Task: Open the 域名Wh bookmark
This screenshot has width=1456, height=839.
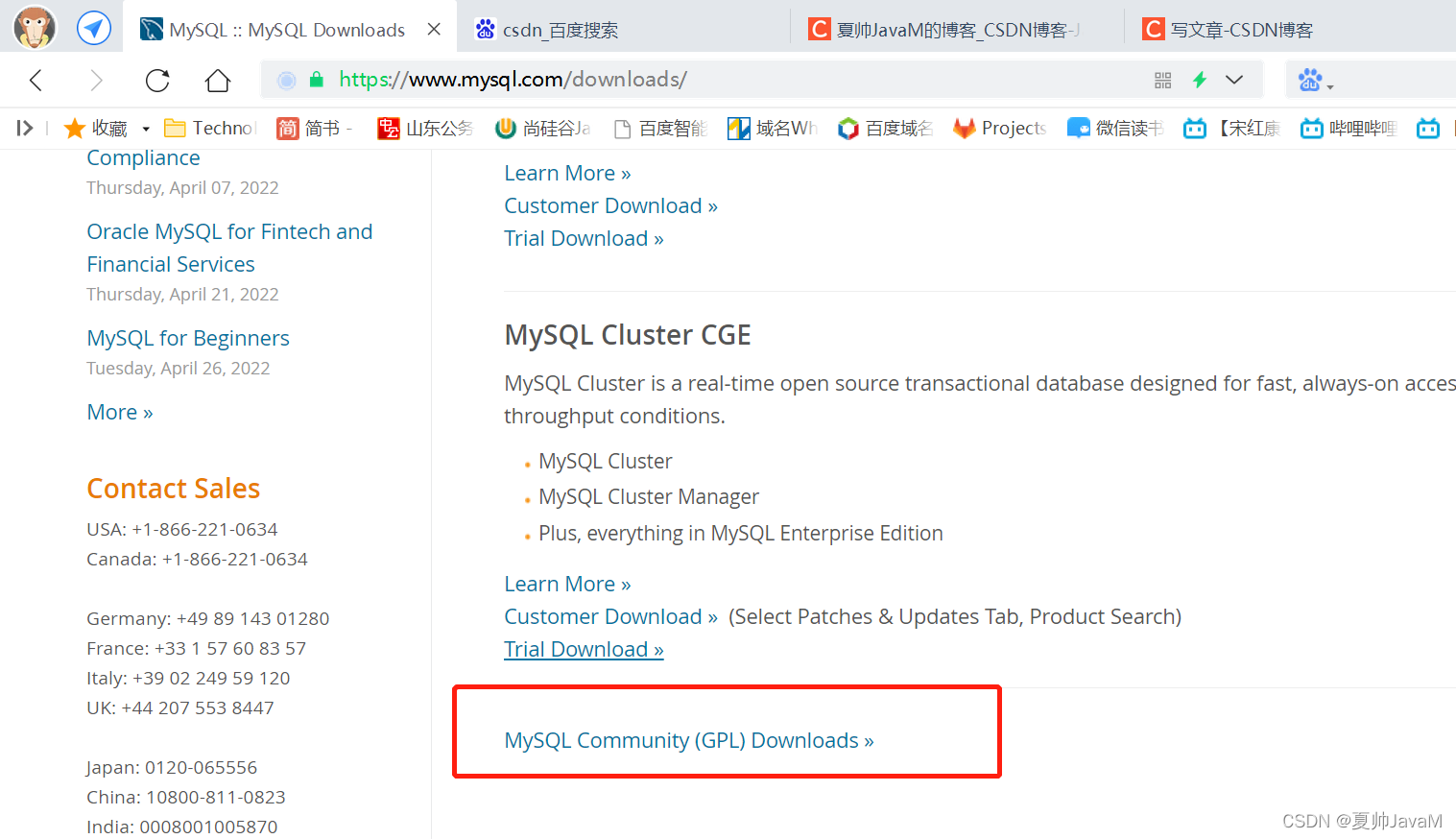Action: [x=773, y=128]
